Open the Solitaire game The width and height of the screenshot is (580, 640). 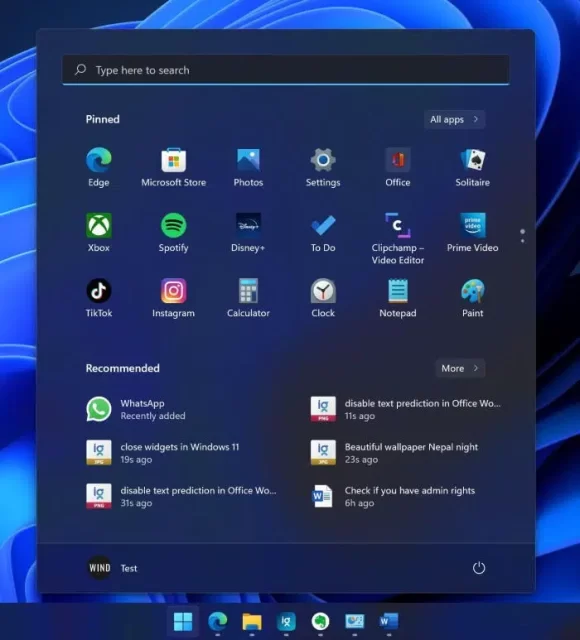click(473, 167)
